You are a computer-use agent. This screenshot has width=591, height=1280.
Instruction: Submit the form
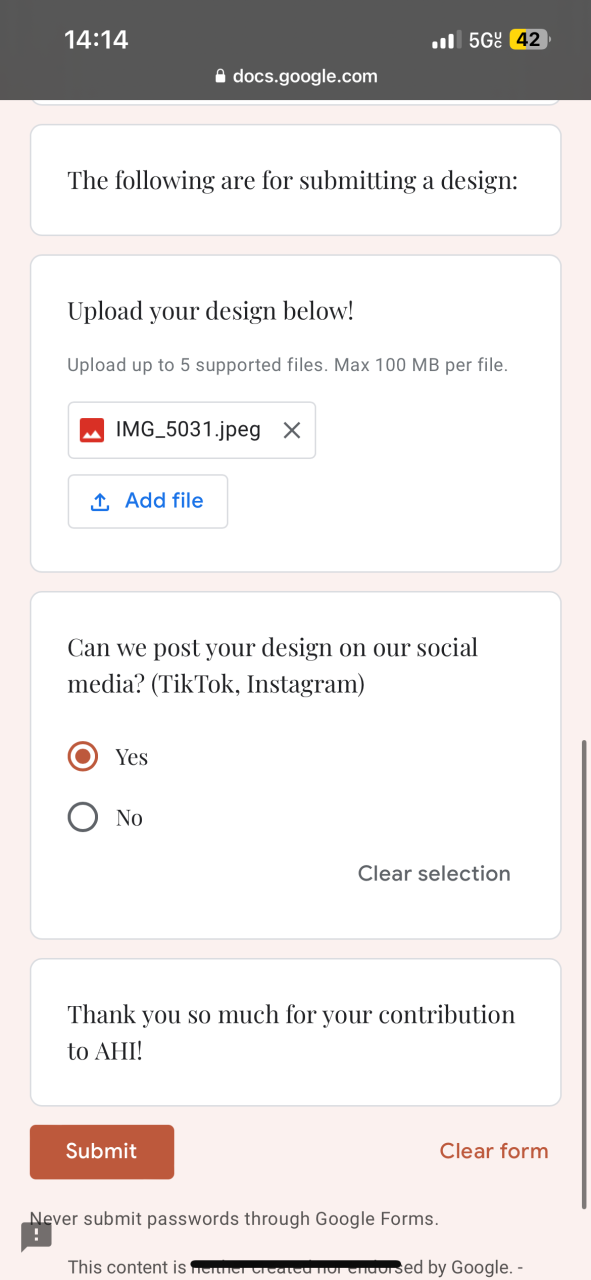point(102,1152)
